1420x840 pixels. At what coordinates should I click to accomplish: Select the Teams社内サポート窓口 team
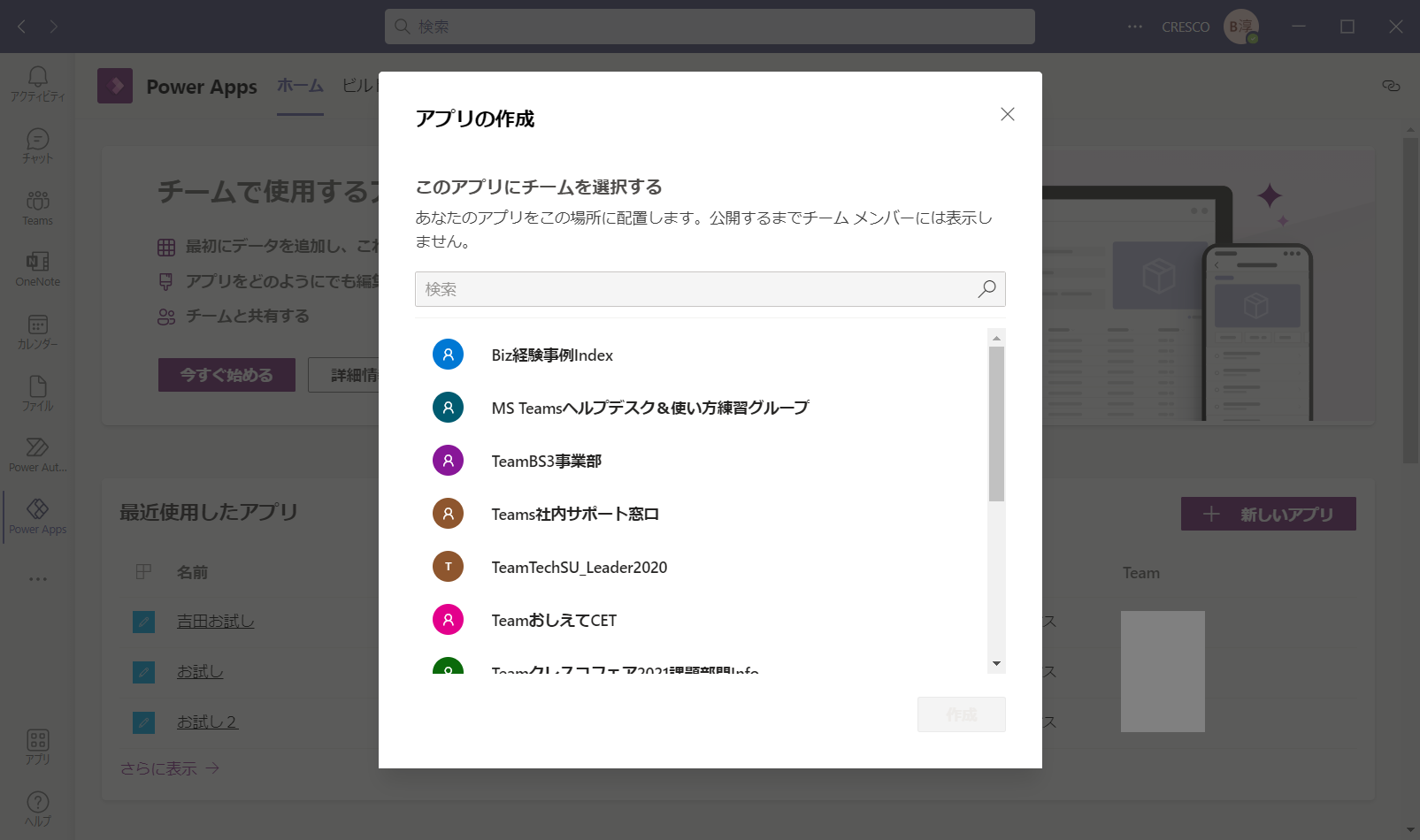pyautogui.click(x=702, y=514)
